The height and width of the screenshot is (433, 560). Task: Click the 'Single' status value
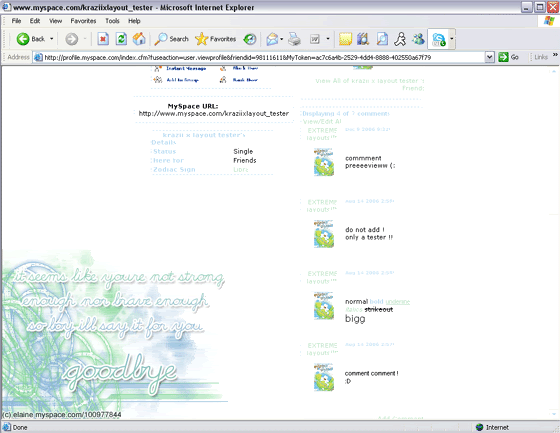point(243,151)
